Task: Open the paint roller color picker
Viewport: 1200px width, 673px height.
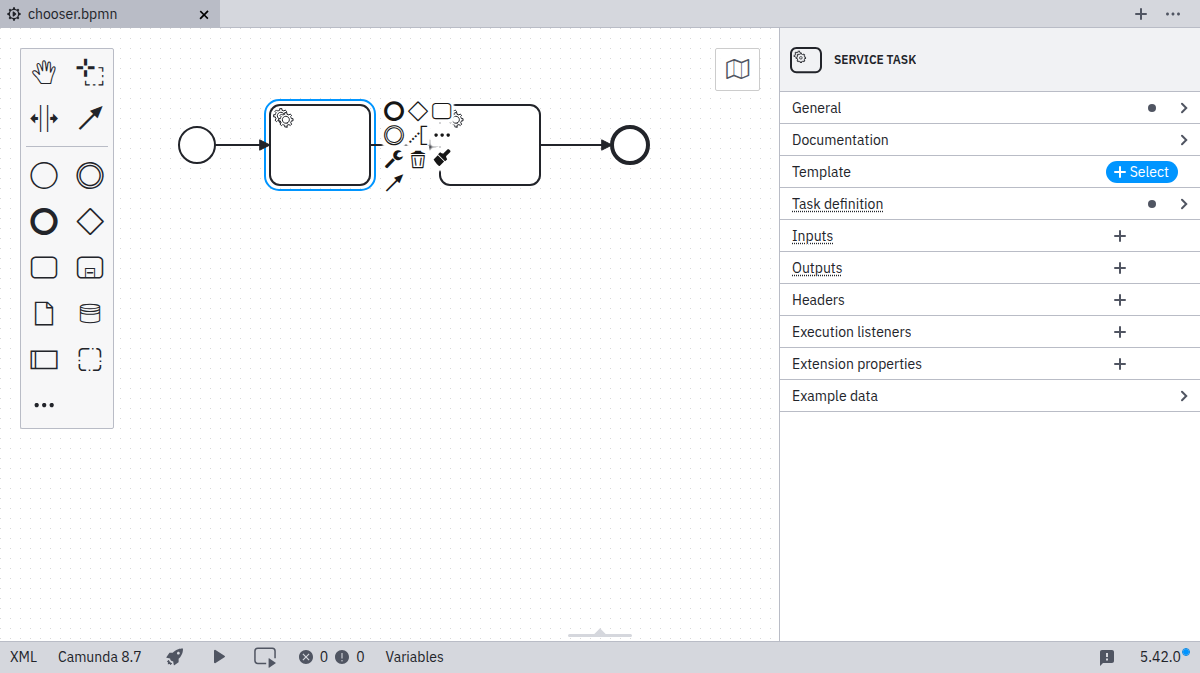Action: click(442, 159)
